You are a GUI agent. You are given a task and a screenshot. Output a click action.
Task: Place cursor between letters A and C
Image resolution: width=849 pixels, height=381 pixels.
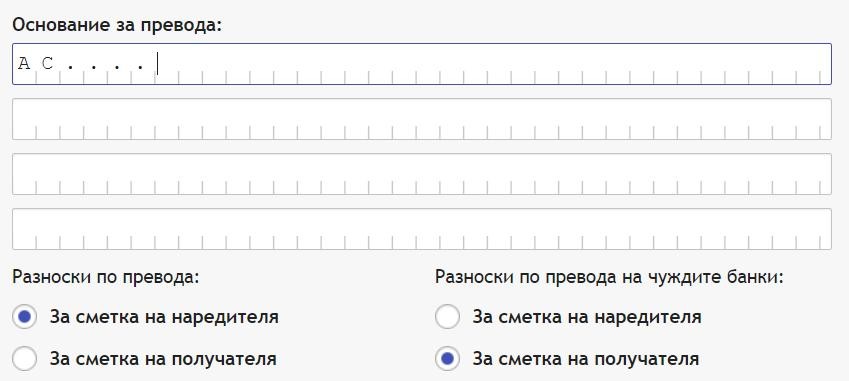(x=36, y=64)
